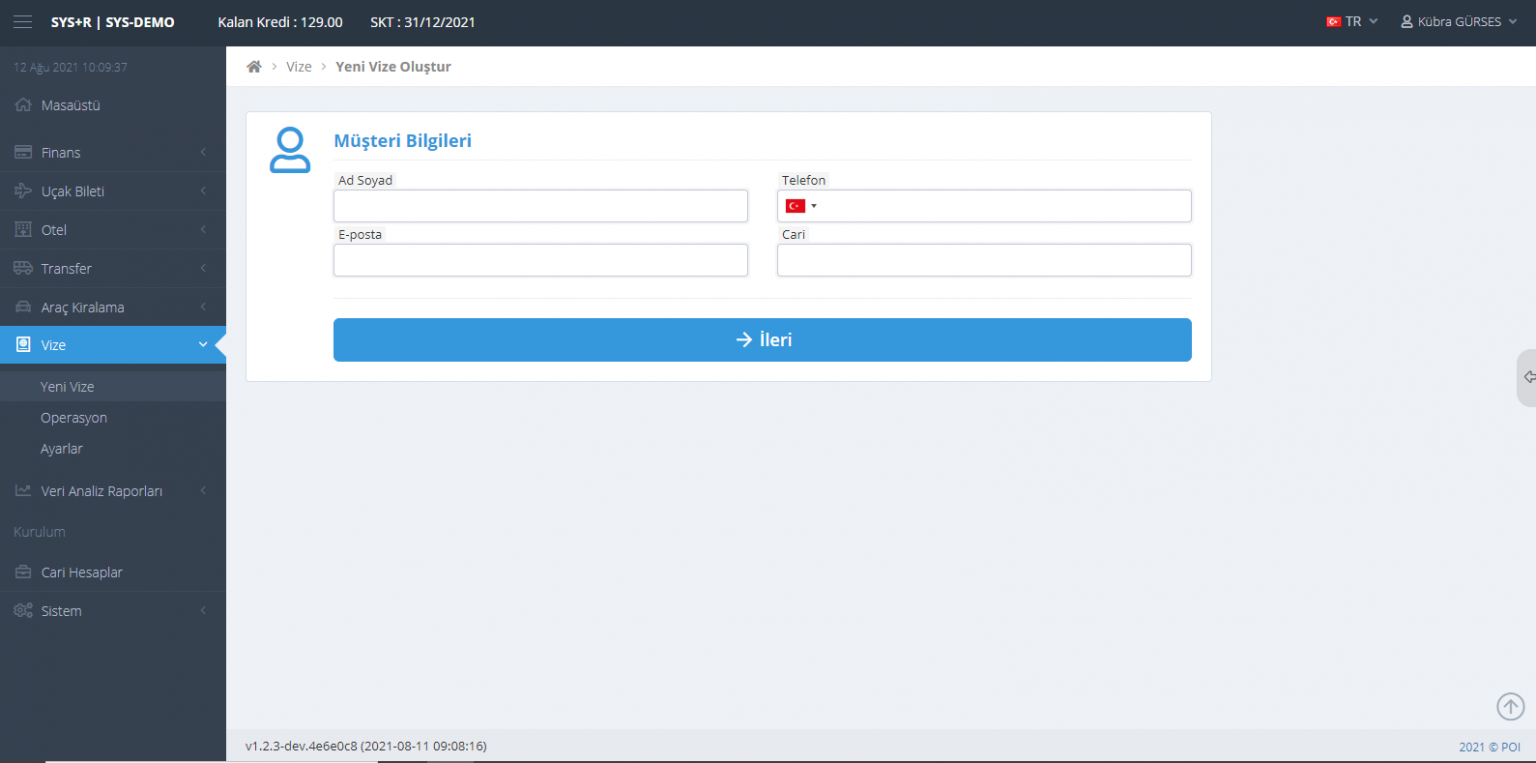Click the İleri button
The image size is (1536, 763).
tap(762, 340)
